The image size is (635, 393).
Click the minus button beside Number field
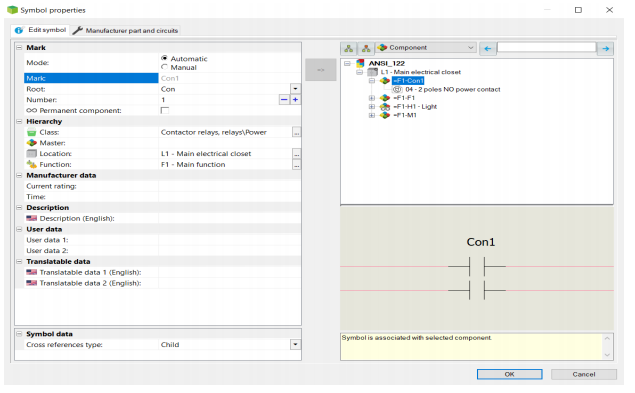click(x=284, y=100)
